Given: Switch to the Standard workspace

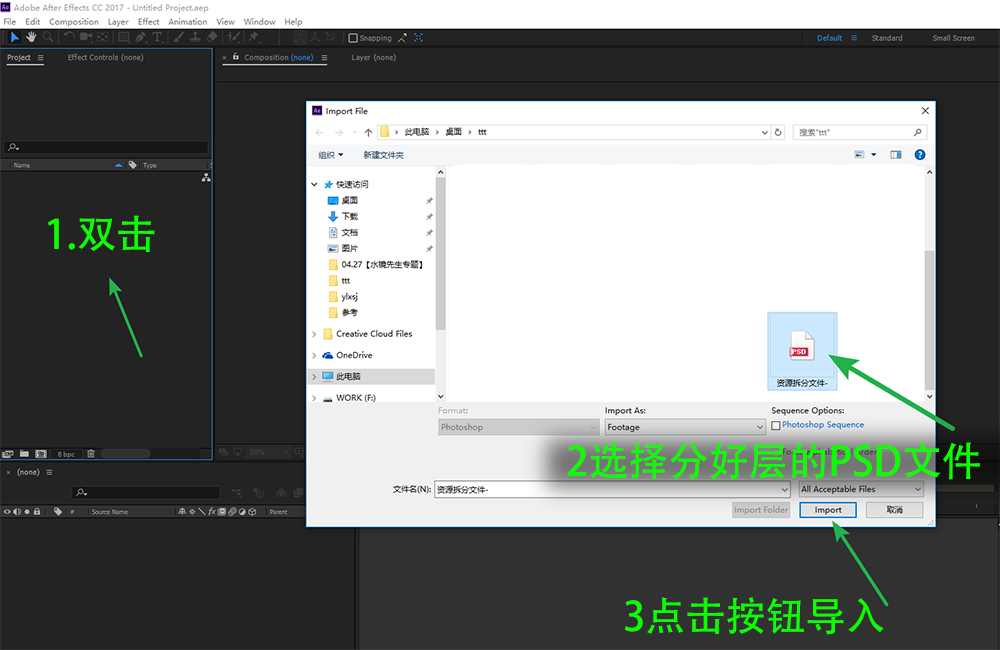Looking at the screenshot, I should tap(886, 38).
